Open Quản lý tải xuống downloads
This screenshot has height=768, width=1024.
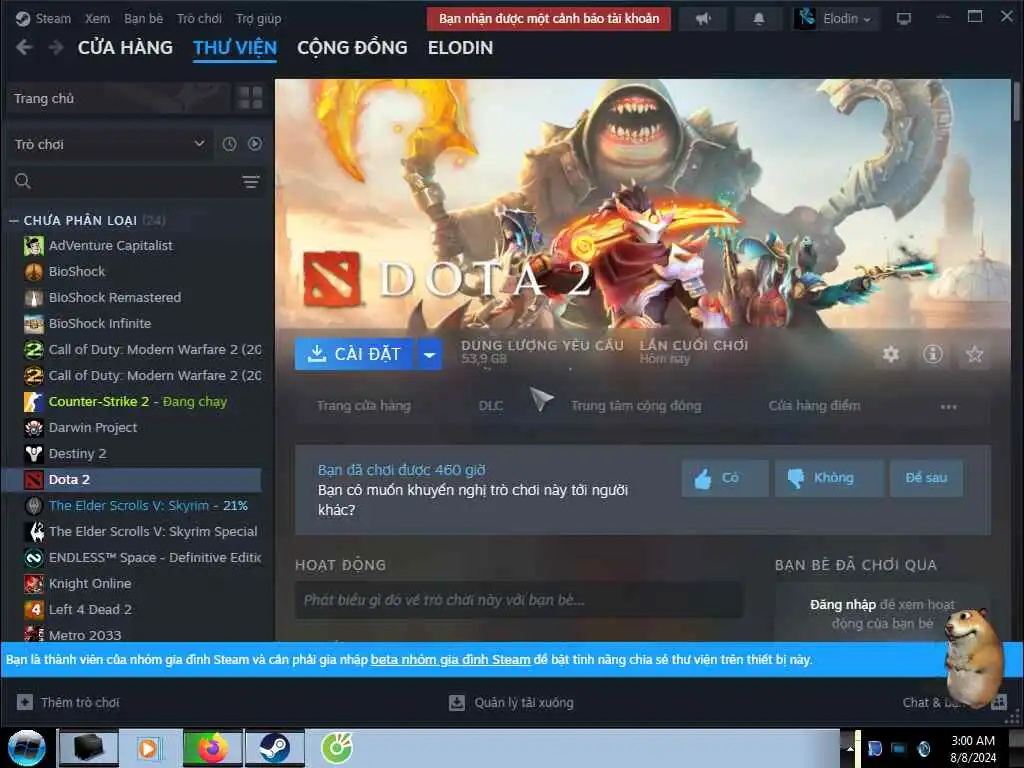(x=511, y=703)
